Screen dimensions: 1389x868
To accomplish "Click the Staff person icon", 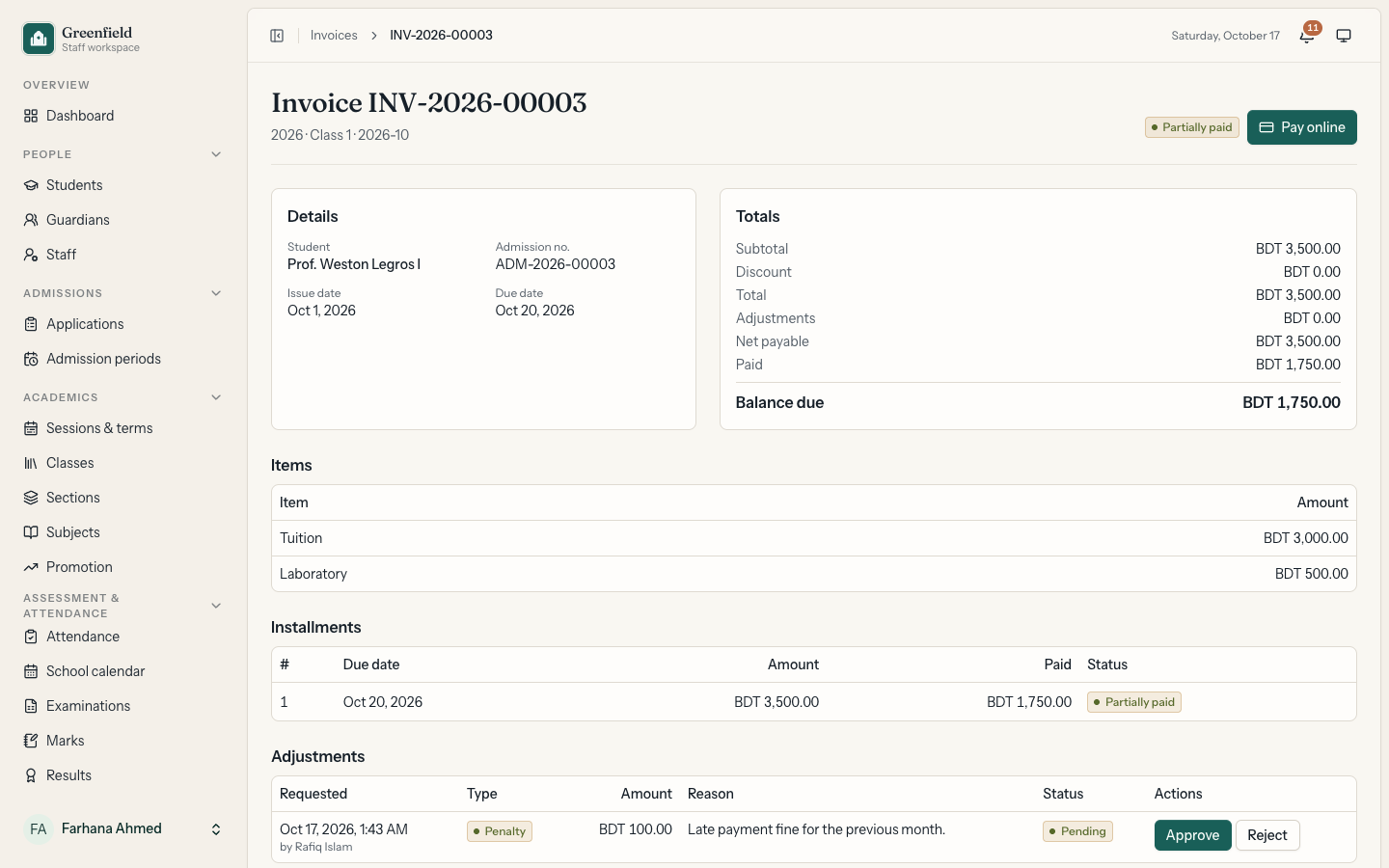I will 31,255.
